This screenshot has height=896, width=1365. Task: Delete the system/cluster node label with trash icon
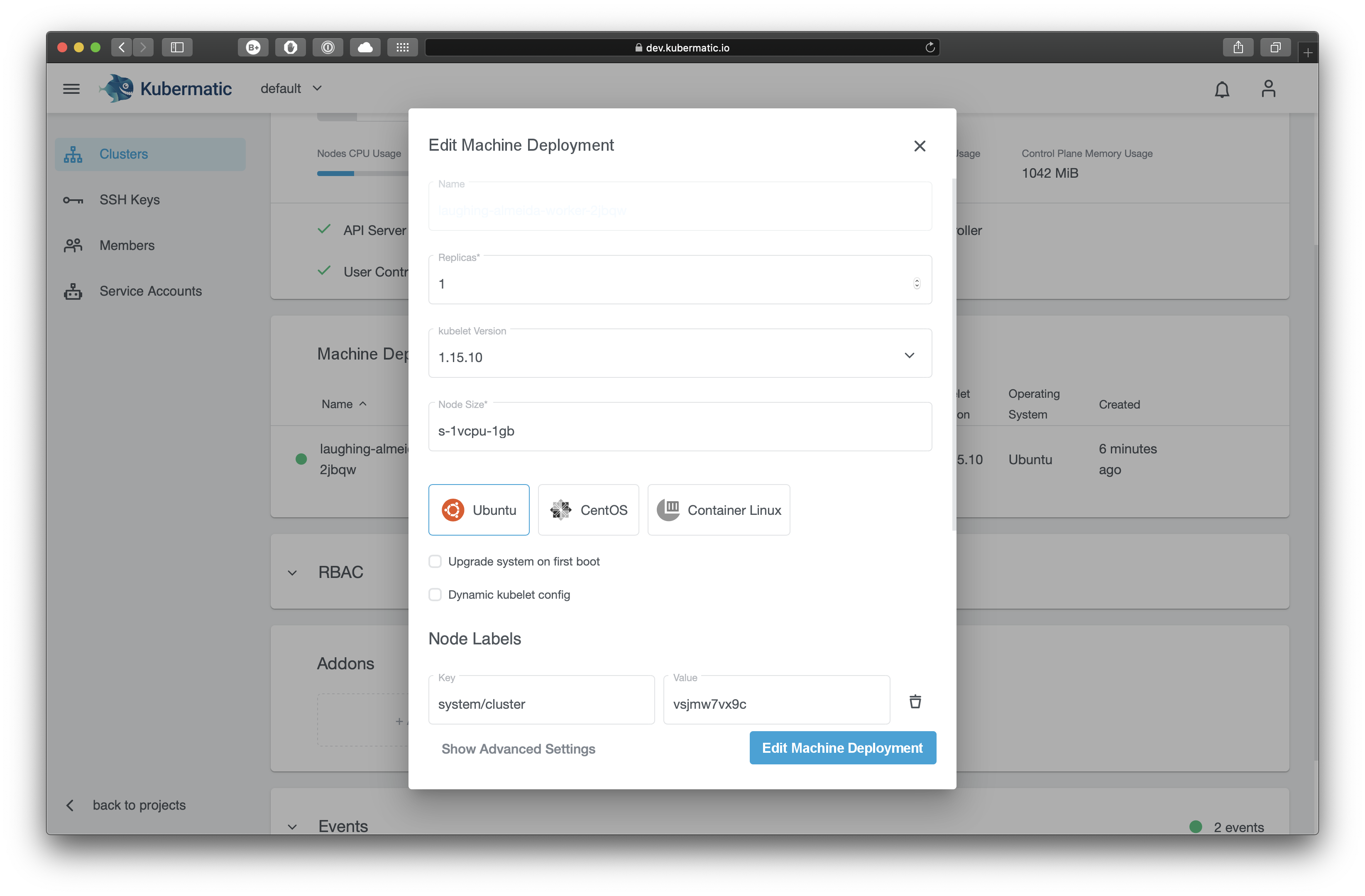click(x=915, y=701)
